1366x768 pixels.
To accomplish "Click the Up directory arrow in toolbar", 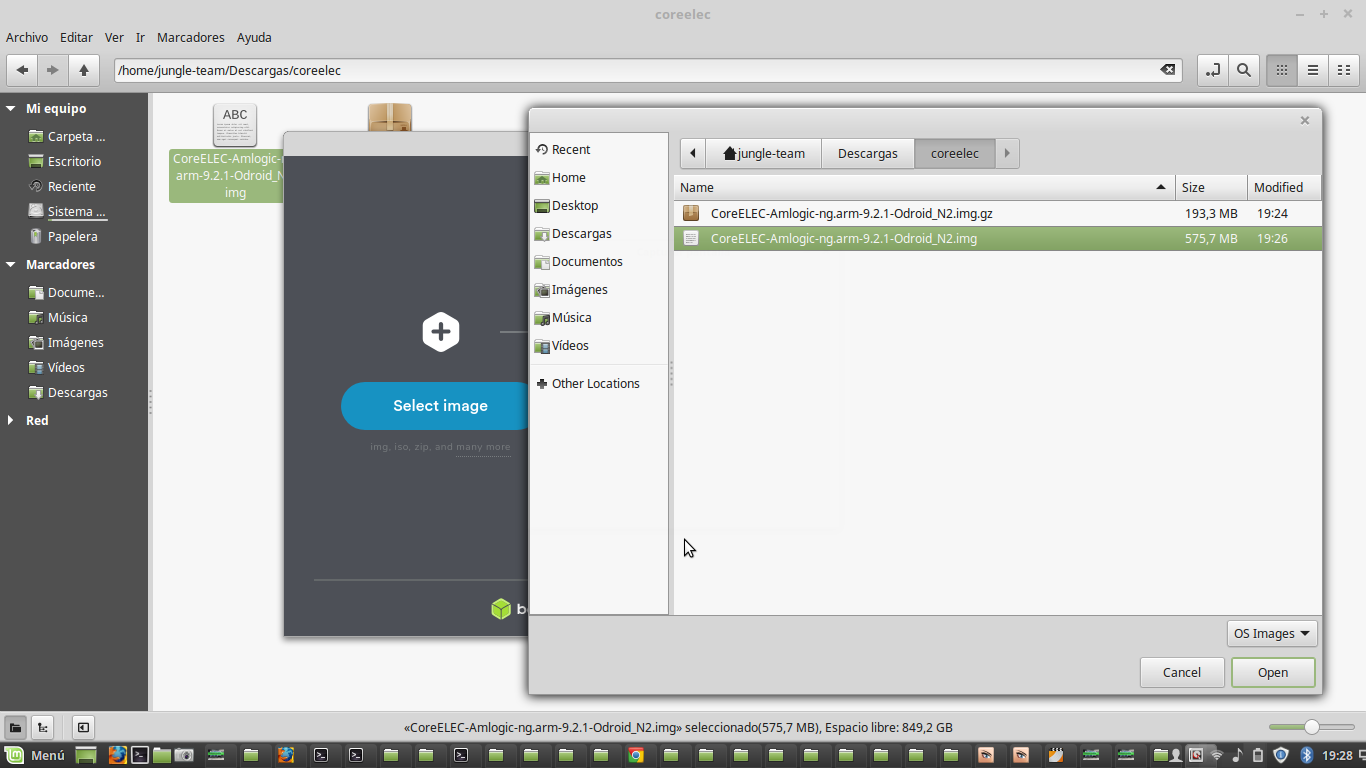I will [x=84, y=70].
